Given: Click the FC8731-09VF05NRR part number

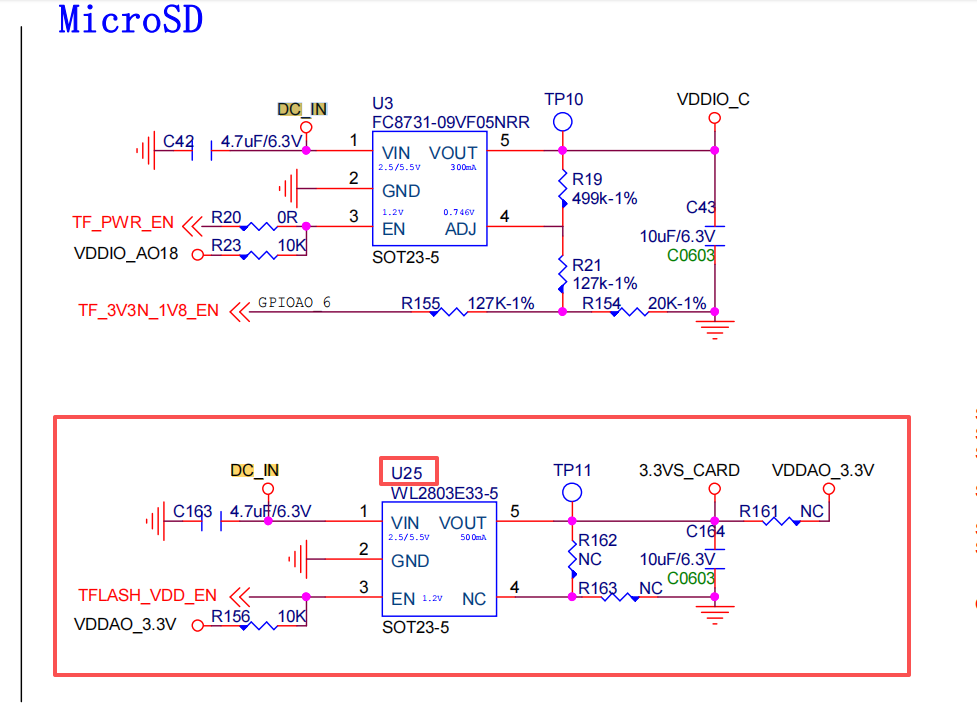Looking at the screenshot, I should pyautogui.click(x=450, y=122).
